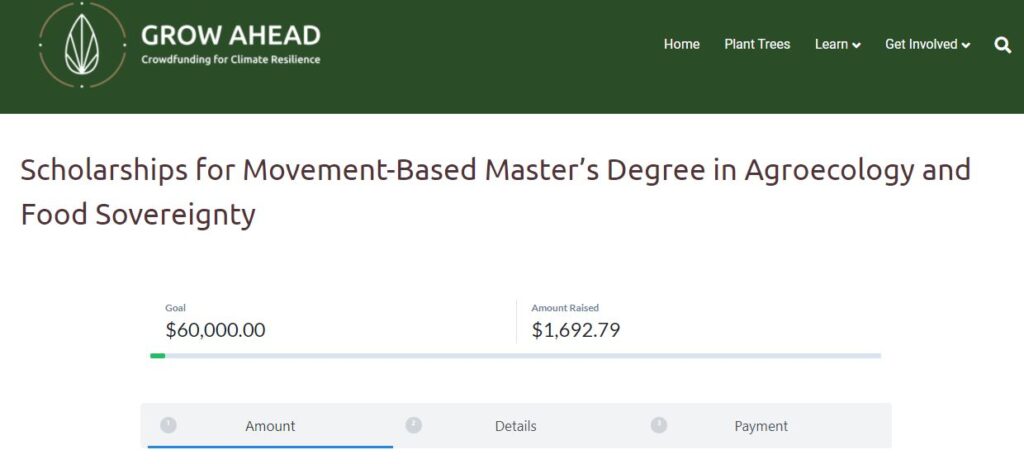Click the Grow Ahead leaf logo
The height and width of the screenshot is (464, 1024).
pyautogui.click(x=82, y=44)
